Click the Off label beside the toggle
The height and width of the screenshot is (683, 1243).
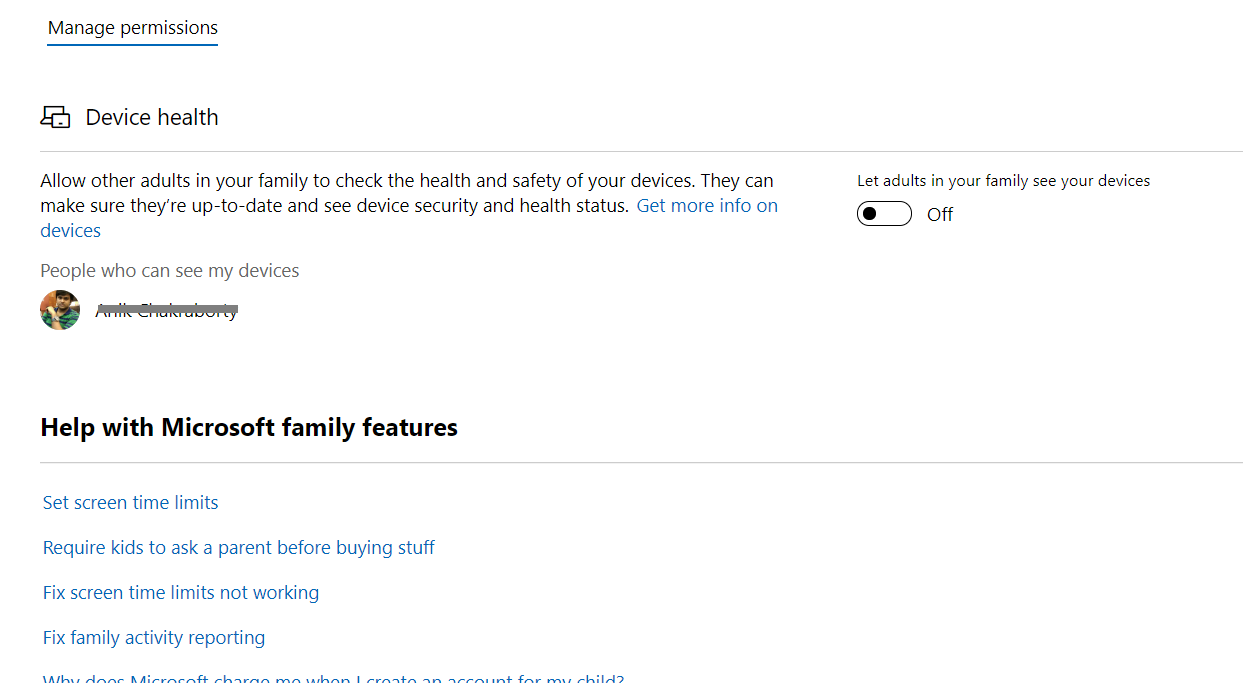coord(940,215)
